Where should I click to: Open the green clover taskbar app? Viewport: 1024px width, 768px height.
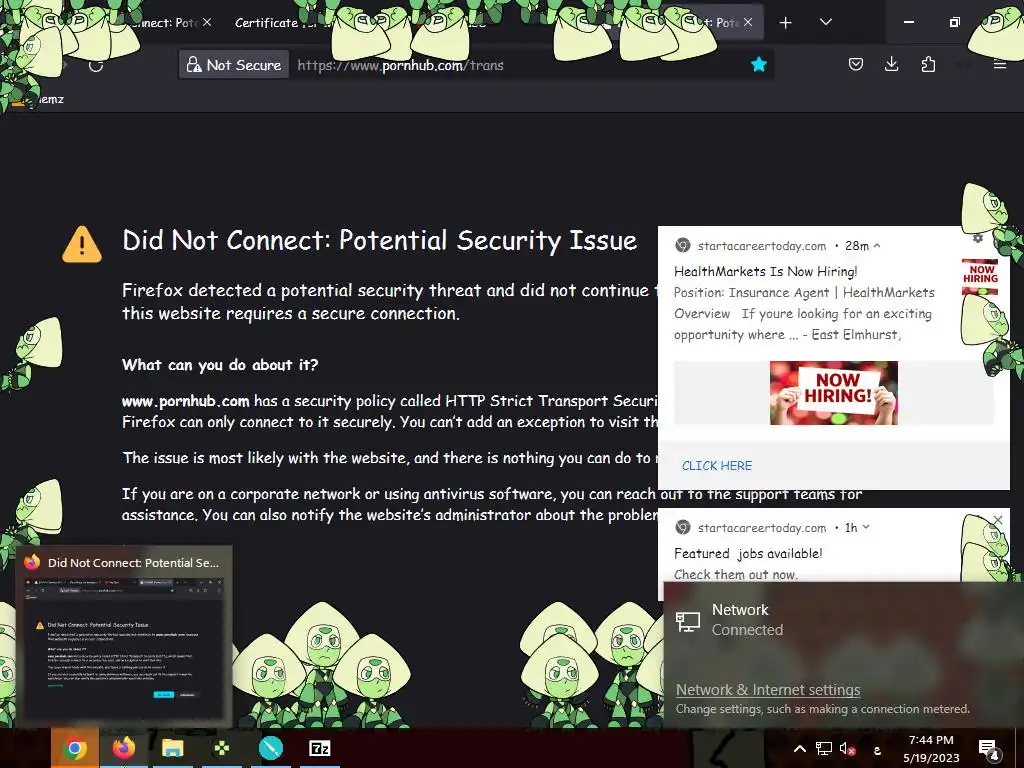pyautogui.click(x=221, y=748)
